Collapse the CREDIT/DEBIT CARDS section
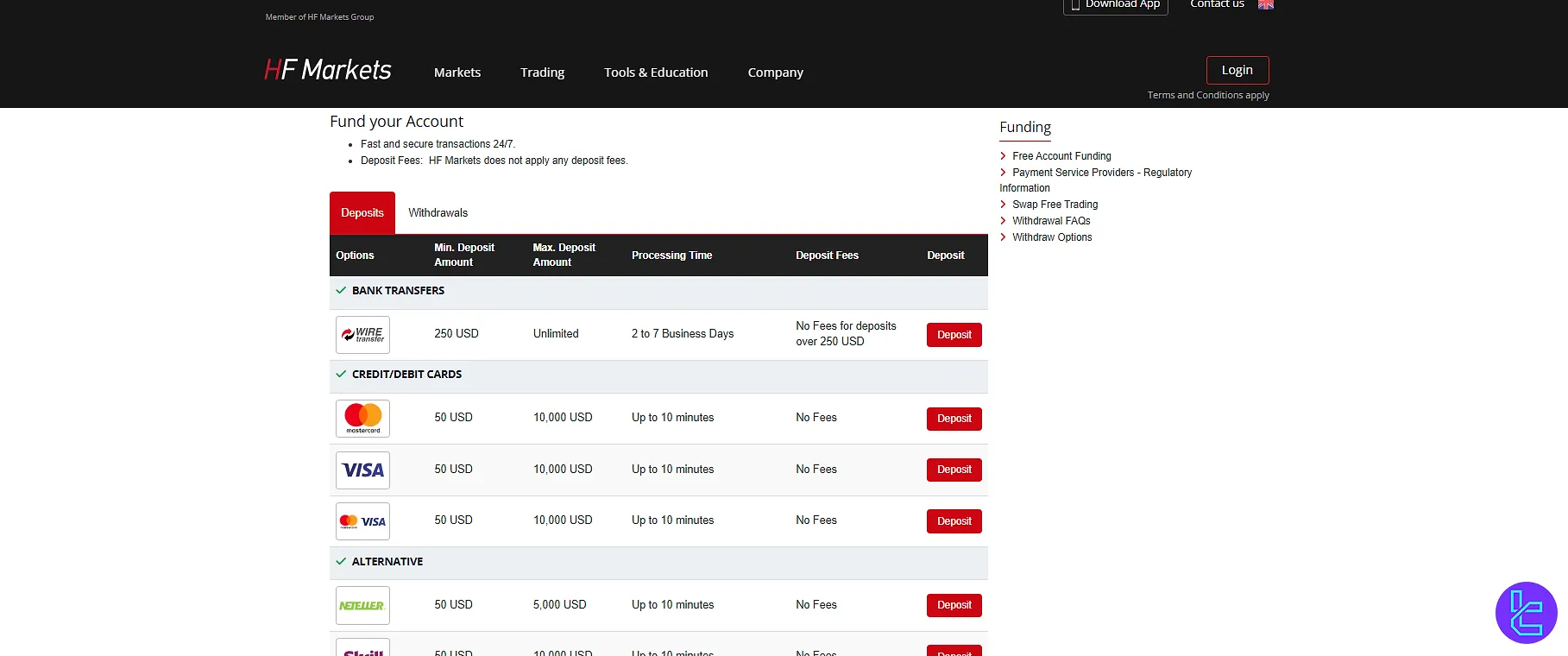 click(658, 375)
